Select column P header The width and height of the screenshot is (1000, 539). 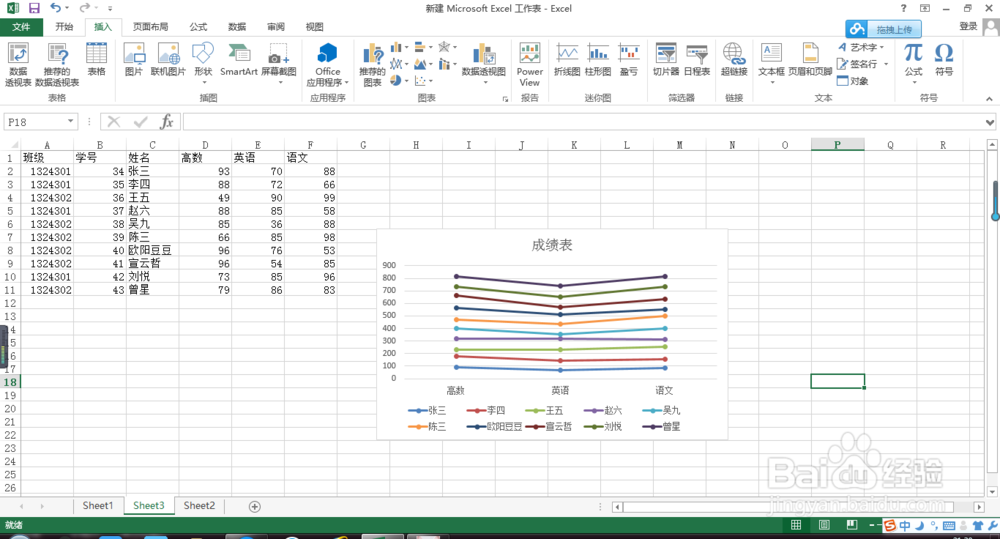pos(837,145)
